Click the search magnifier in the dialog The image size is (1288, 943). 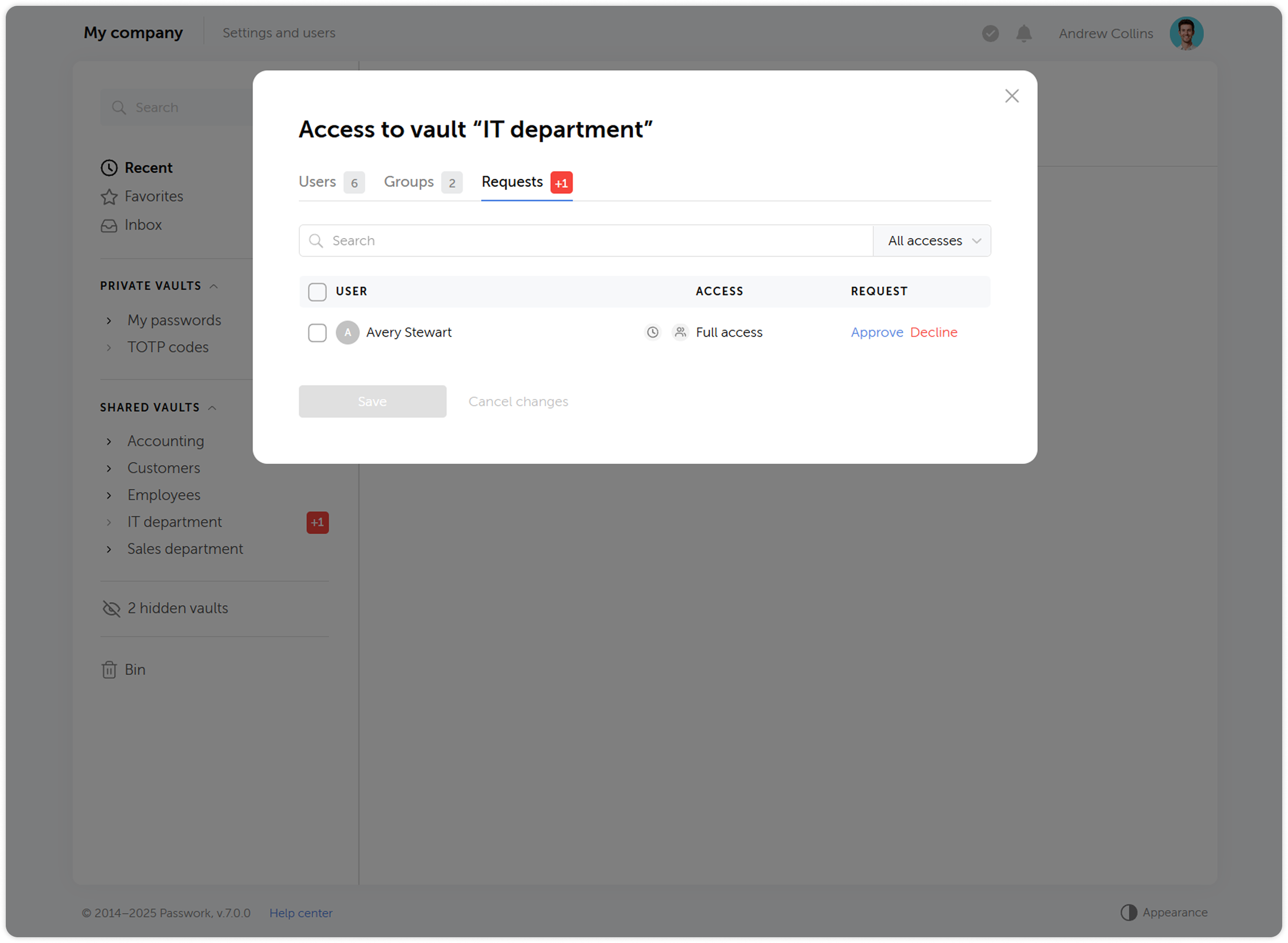click(316, 240)
